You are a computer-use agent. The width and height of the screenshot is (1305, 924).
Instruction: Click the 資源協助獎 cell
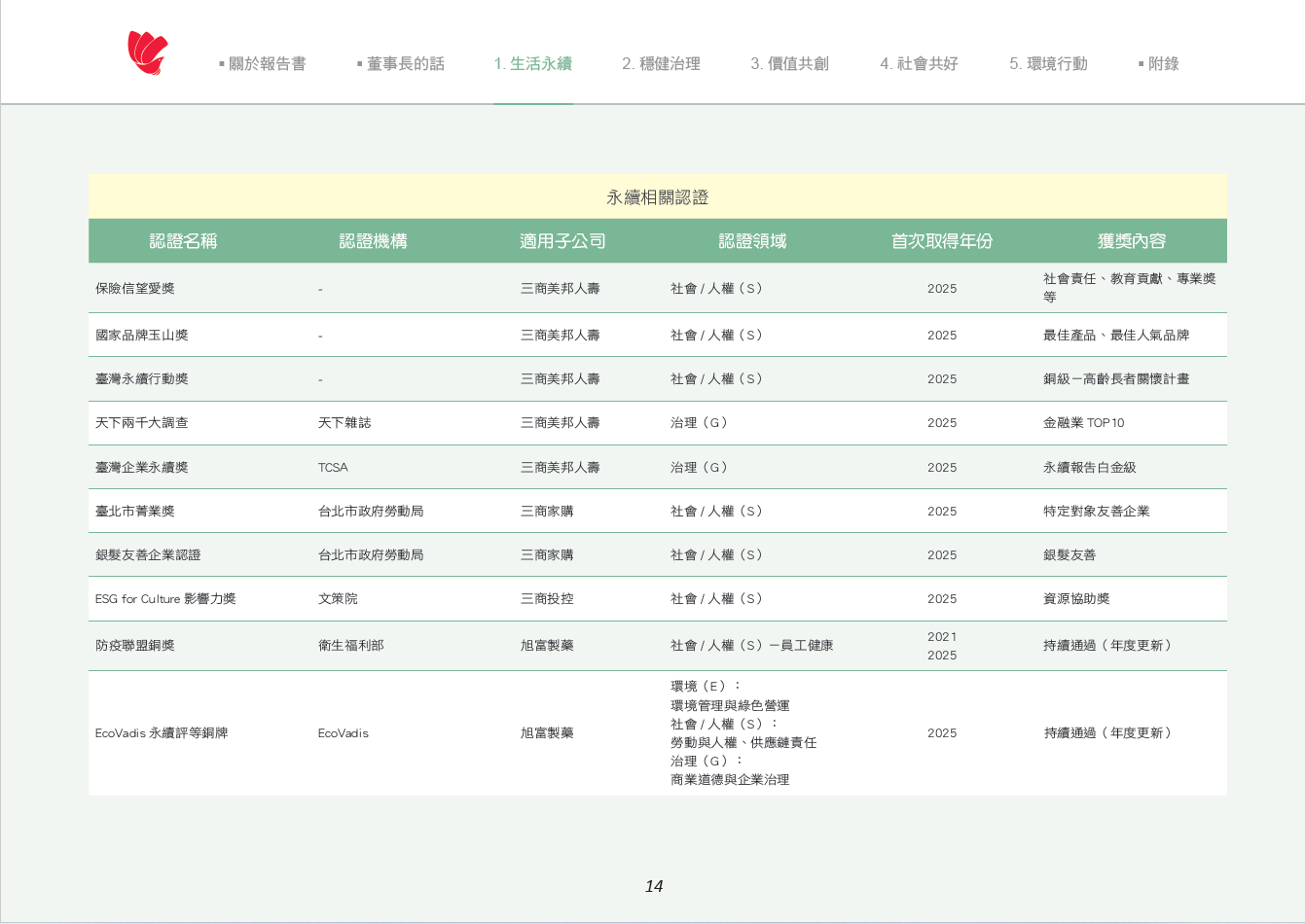(1076, 599)
